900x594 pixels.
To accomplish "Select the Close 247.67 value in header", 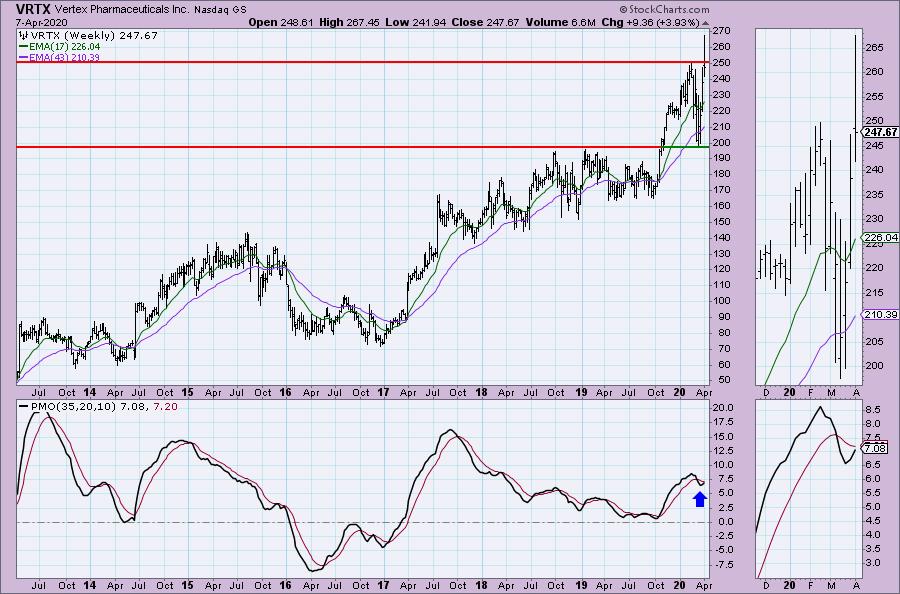I will (486, 22).
